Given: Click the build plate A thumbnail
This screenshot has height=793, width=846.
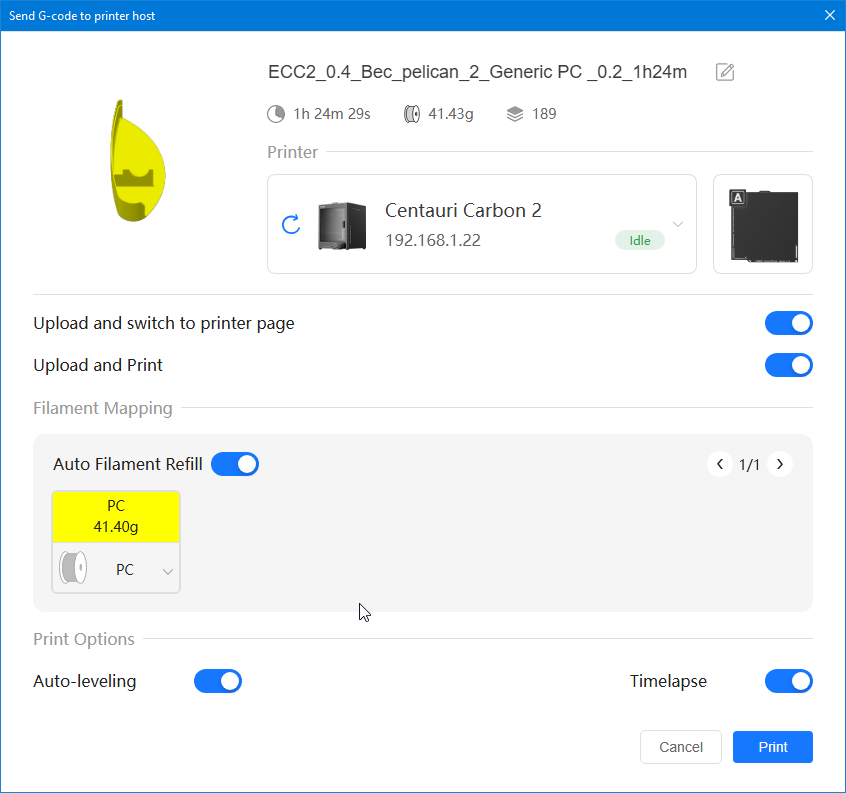Looking at the screenshot, I should pos(763,224).
